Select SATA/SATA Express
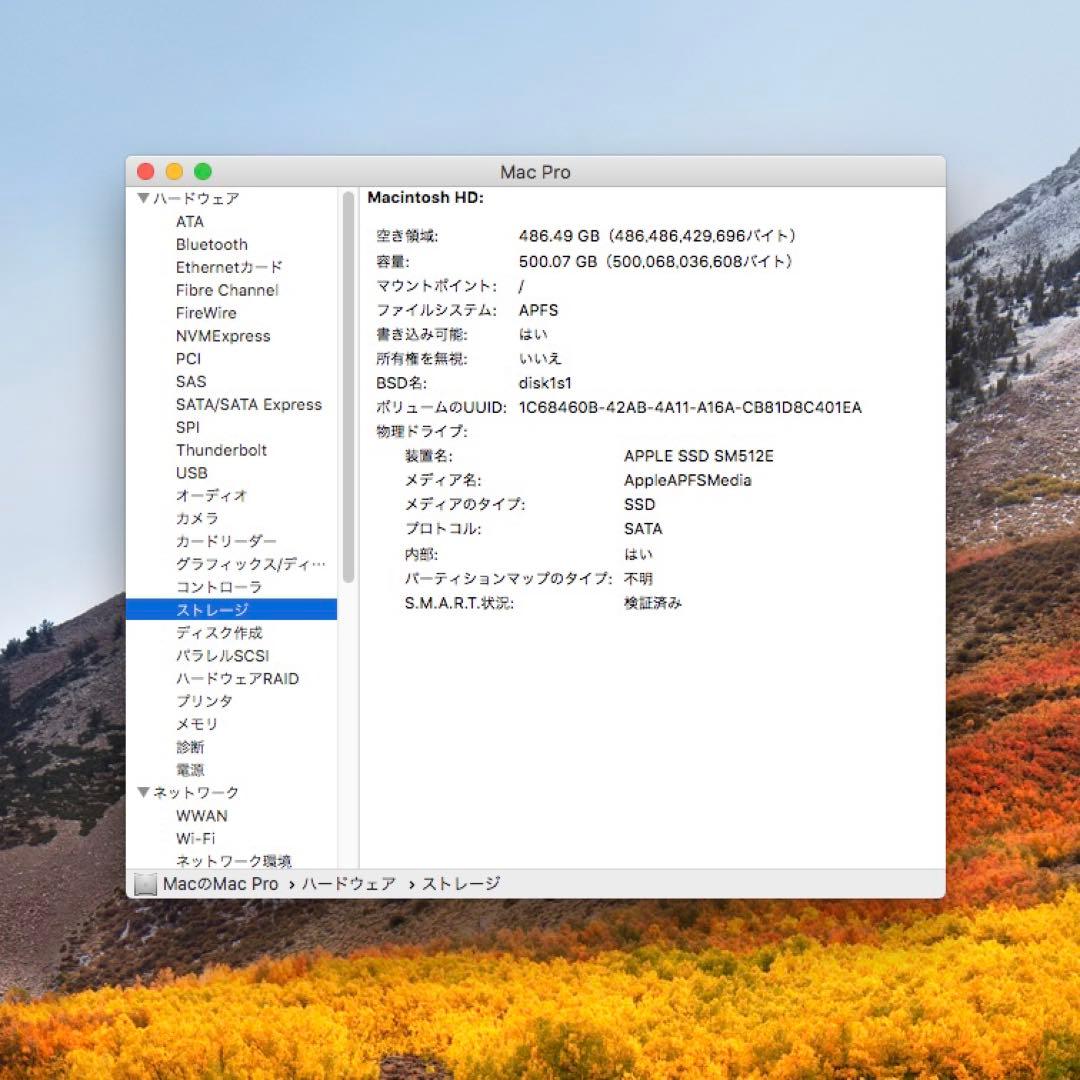The height and width of the screenshot is (1080, 1080). tap(249, 404)
